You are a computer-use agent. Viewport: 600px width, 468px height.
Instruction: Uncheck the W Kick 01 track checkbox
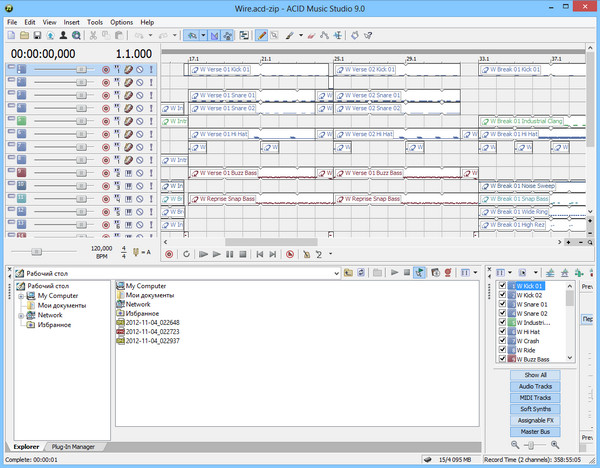502,286
